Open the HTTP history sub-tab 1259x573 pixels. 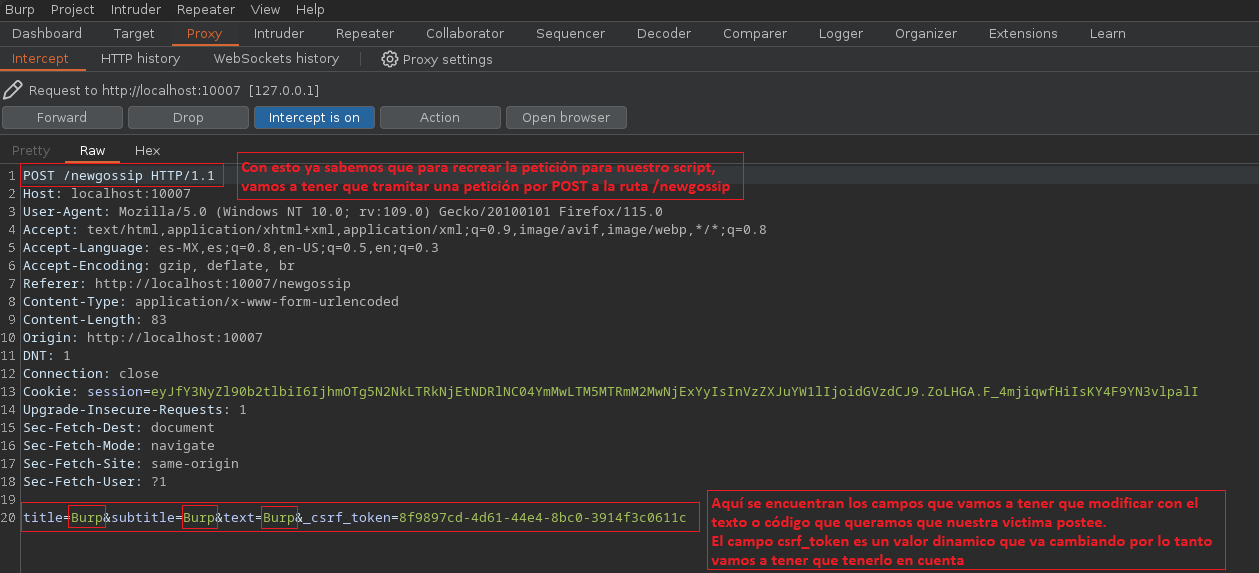[140, 59]
